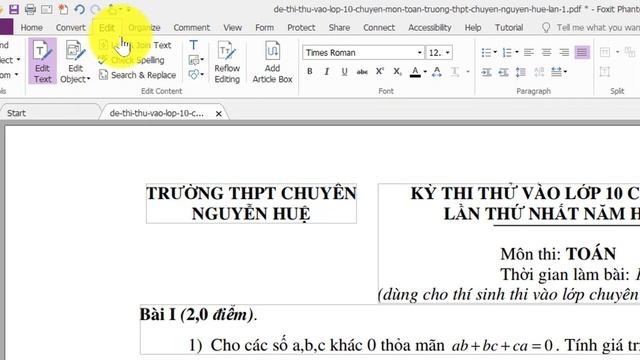Click the Save icon in quick access toolbar
Image resolution: width=640 pixels, height=360 pixels.
pyautogui.click(x=14, y=9)
